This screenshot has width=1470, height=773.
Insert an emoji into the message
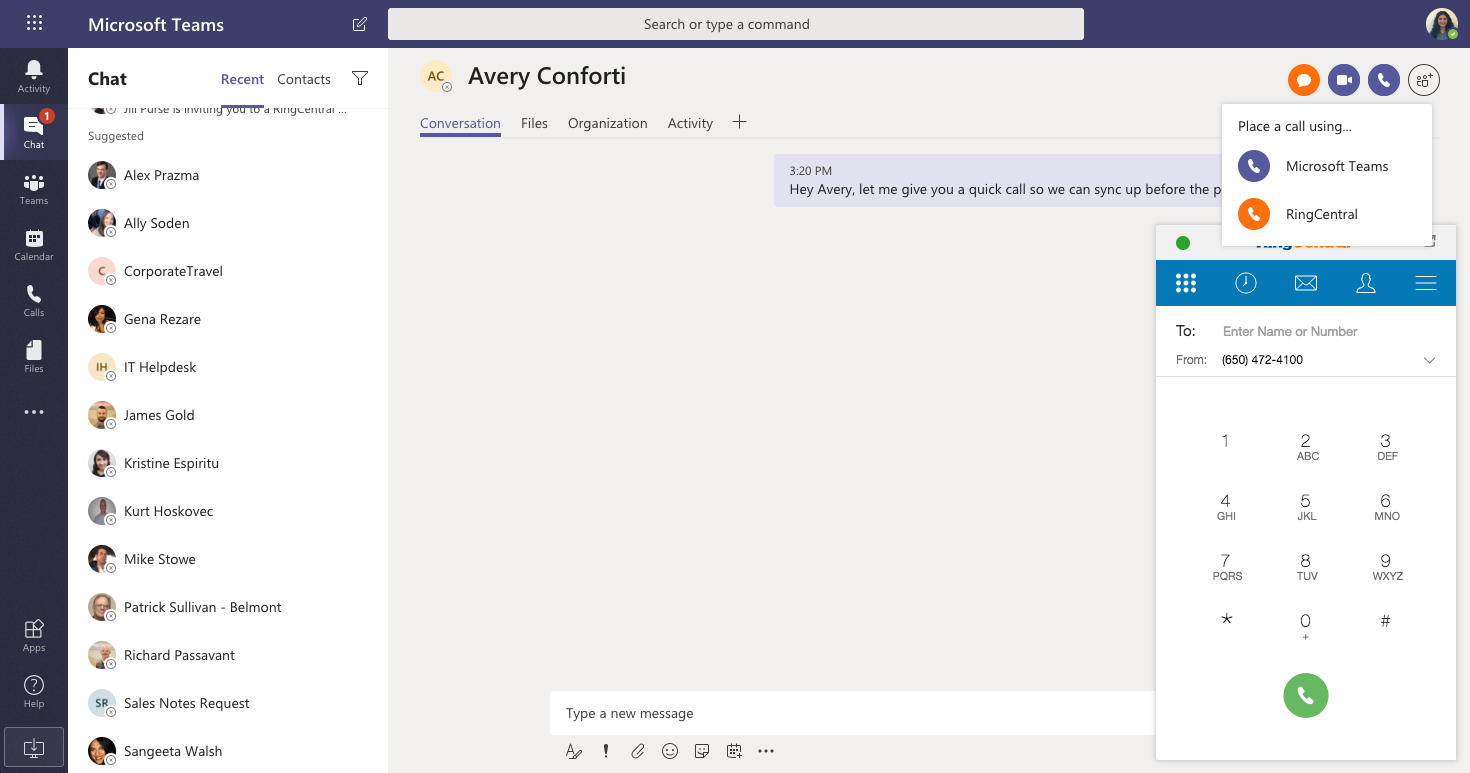click(670, 751)
